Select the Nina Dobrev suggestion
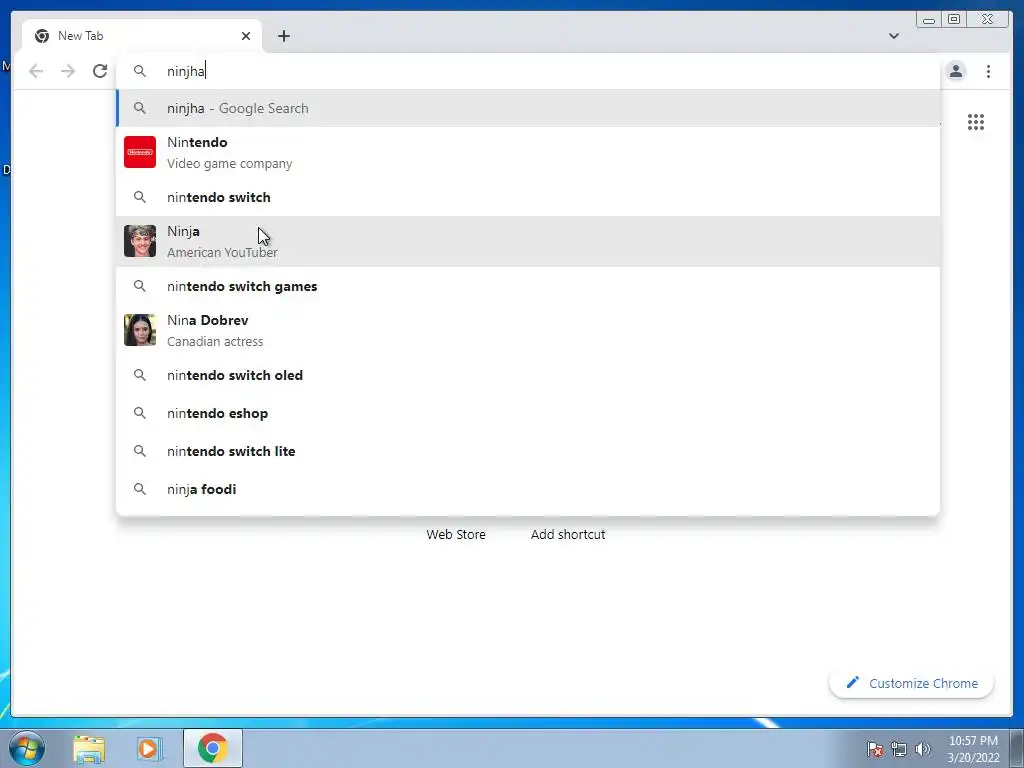 coord(528,330)
